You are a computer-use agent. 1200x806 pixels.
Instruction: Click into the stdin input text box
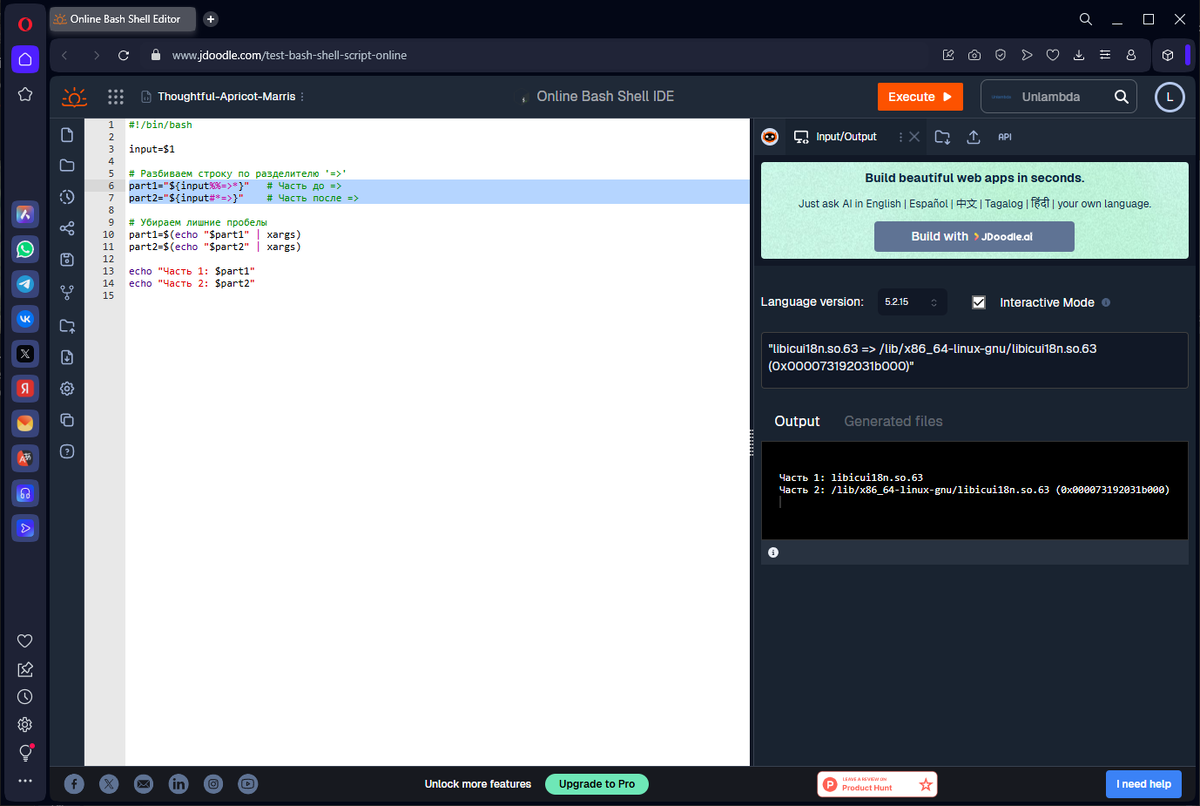tap(974, 360)
